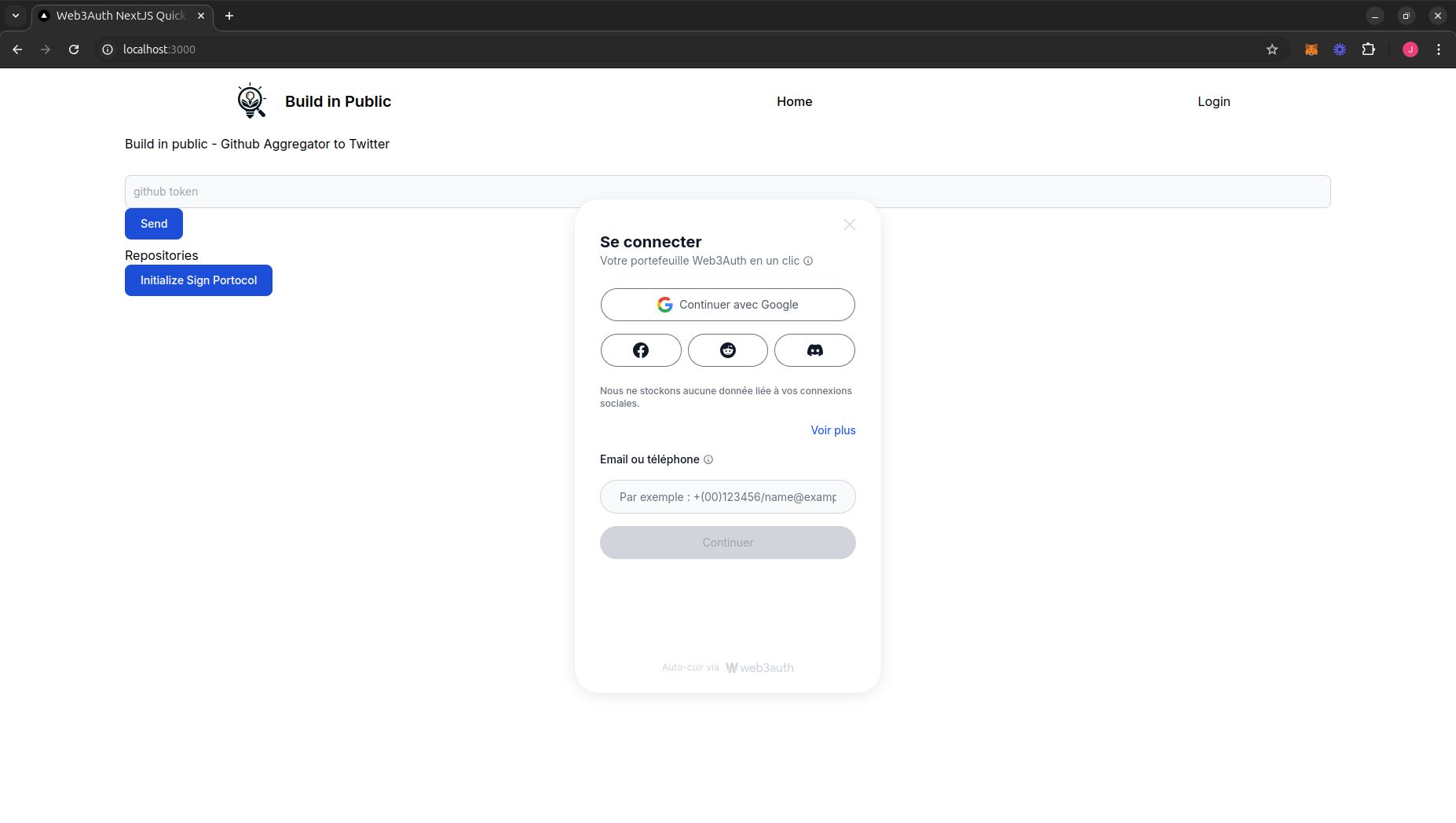Open Chrome's three-dot menu

coord(1439,49)
